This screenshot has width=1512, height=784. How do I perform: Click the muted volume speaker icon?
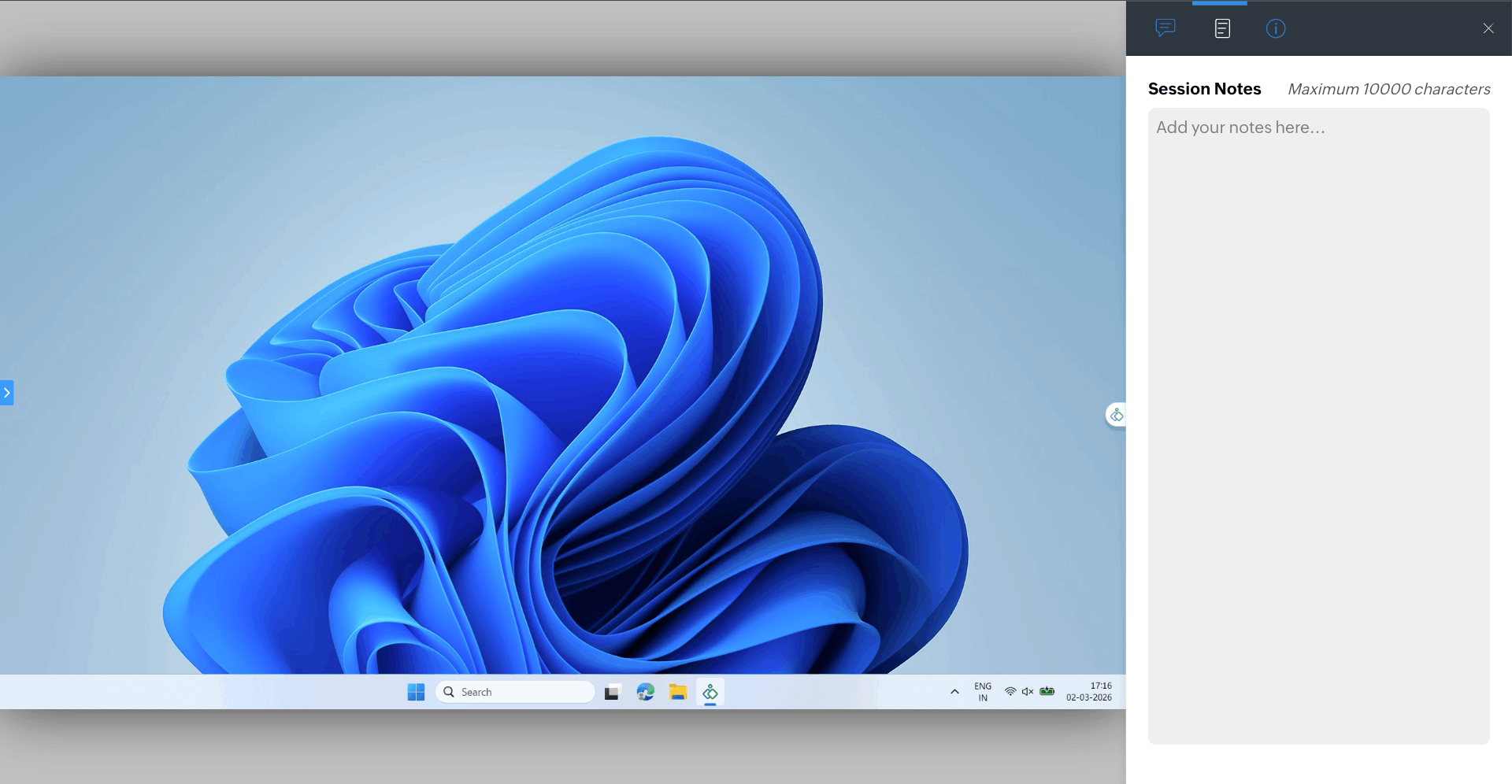click(x=1028, y=692)
